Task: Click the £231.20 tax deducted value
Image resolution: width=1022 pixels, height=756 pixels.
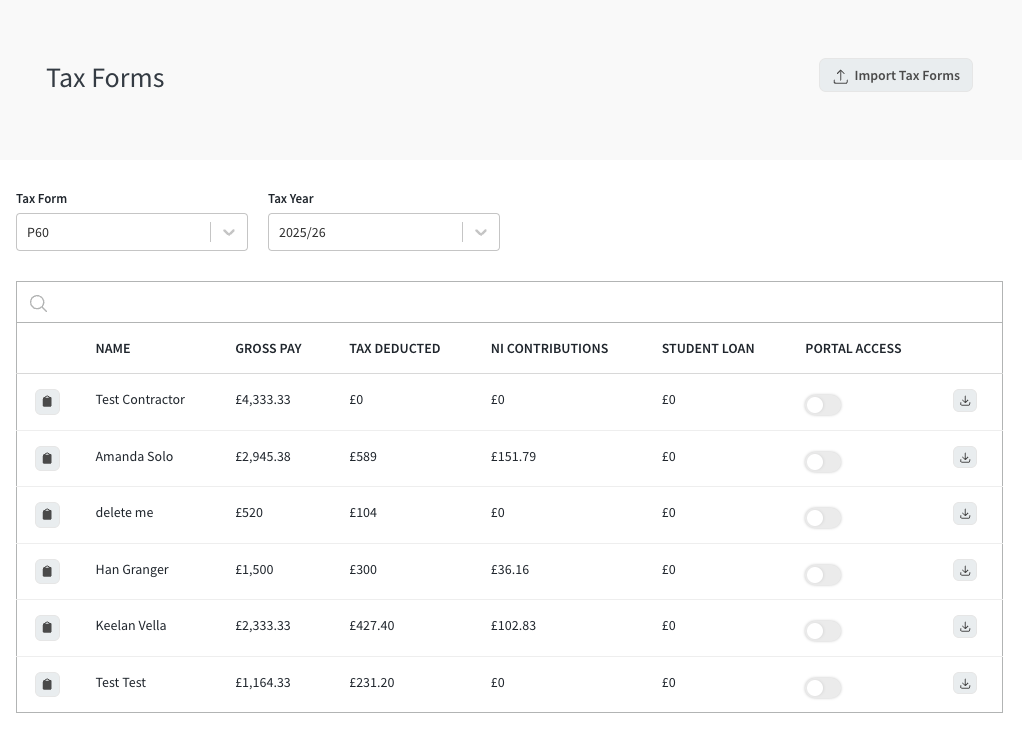Action: tap(372, 682)
